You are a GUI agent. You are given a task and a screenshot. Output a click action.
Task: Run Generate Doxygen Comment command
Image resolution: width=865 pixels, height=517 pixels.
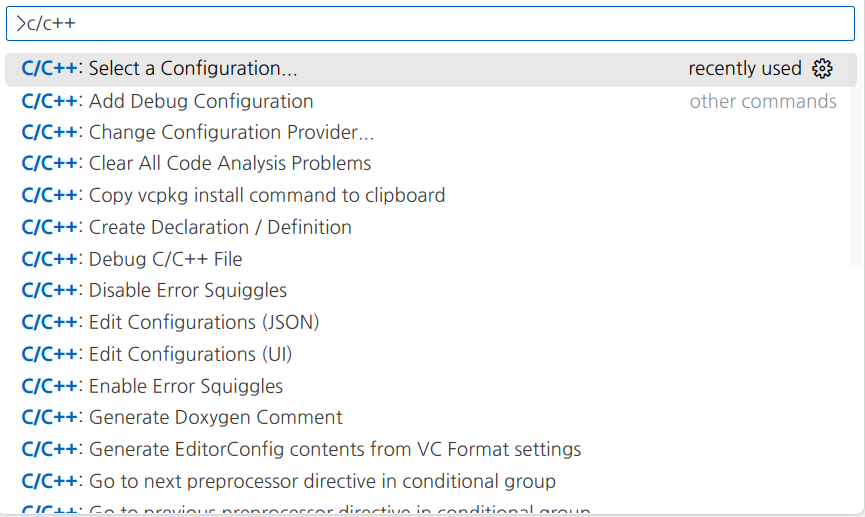point(216,417)
